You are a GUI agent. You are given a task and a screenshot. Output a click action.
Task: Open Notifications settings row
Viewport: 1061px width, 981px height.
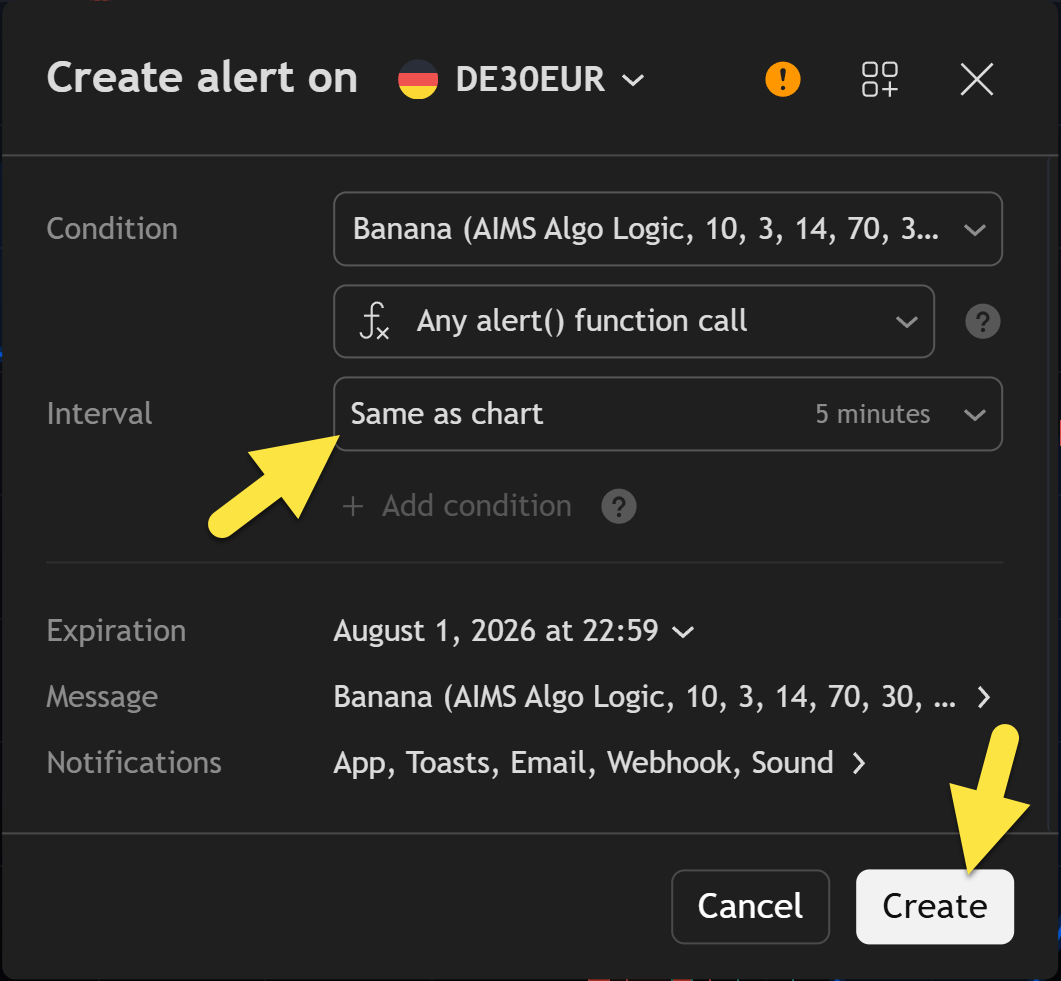[600, 763]
